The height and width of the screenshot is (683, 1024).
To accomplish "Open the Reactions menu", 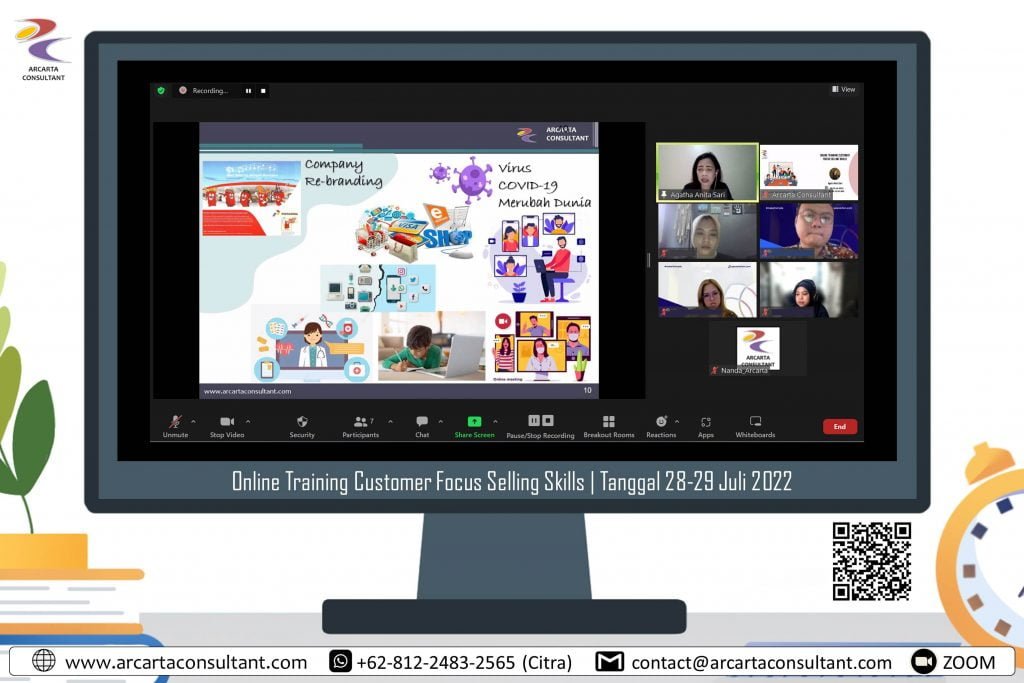I will (661, 422).
